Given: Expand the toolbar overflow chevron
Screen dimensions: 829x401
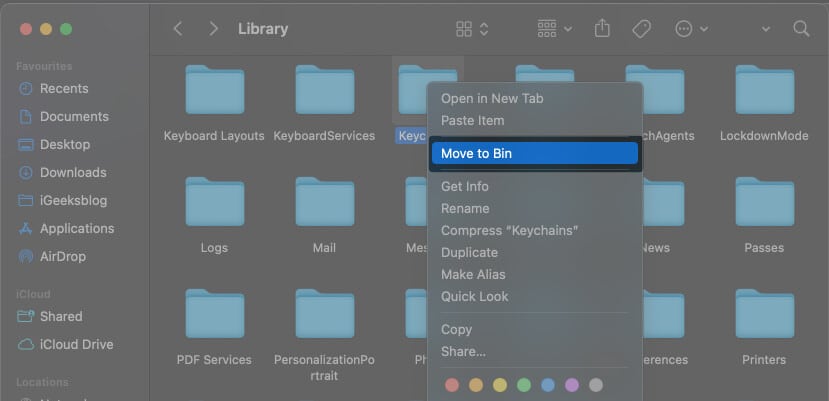Looking at the screenshot, I should [x=766, y=29].
